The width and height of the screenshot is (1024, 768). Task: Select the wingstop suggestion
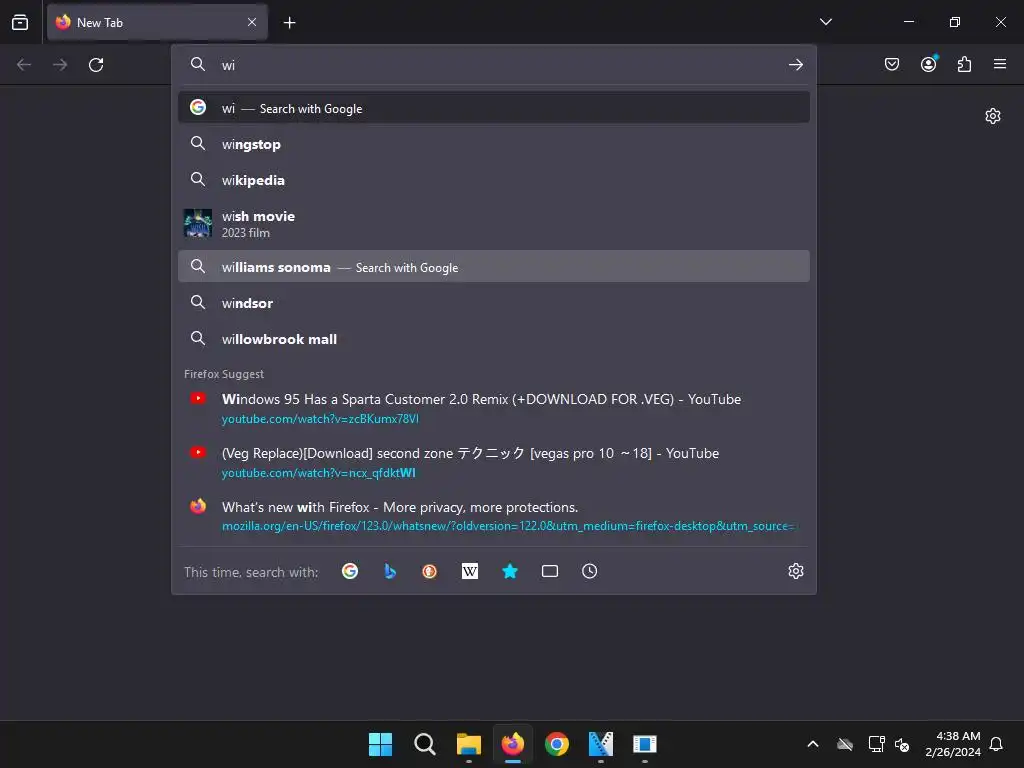pyautogui.click(x=494, y=144)
